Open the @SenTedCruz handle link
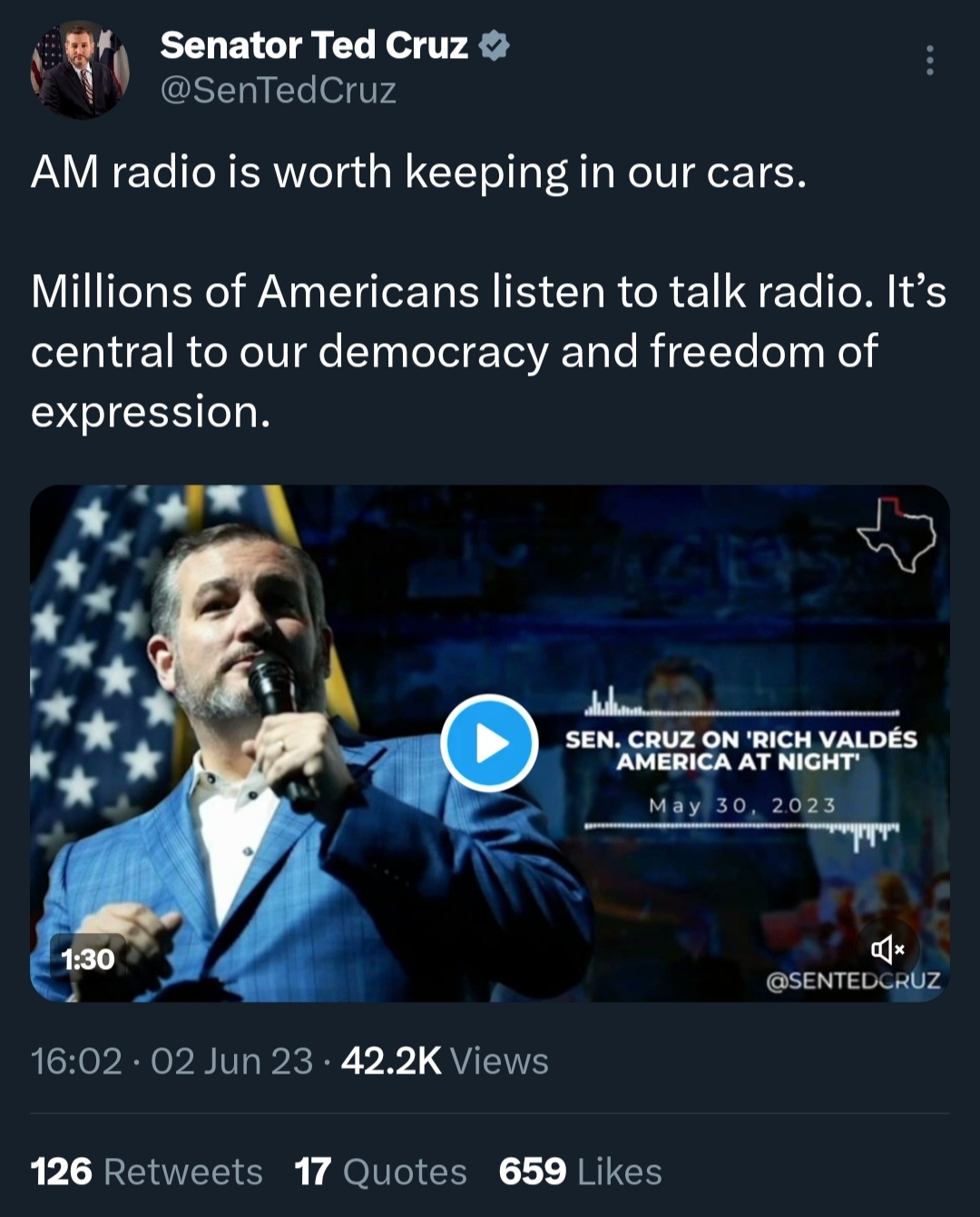This screenshot has height=1217, width=980. 279,91
